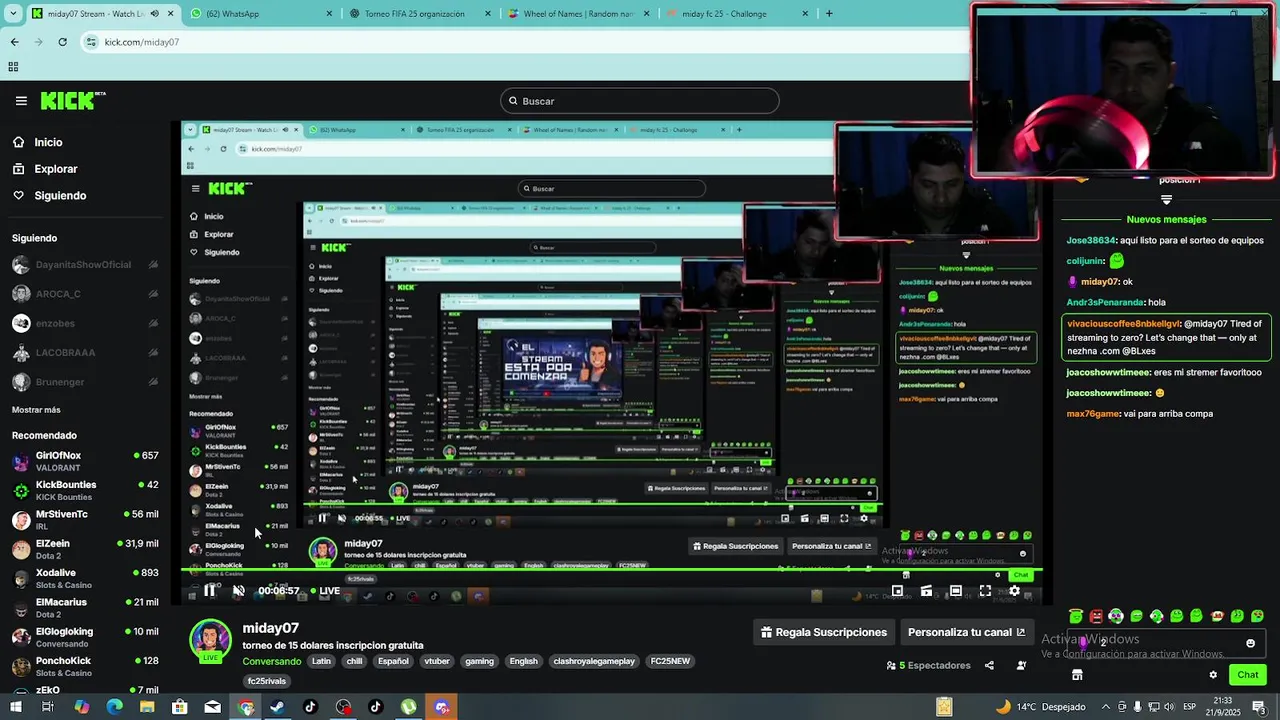Open AROCA_C followed channel
Image resolution: width=1280 pixels, height=720 pixels.
coord(85,294)
